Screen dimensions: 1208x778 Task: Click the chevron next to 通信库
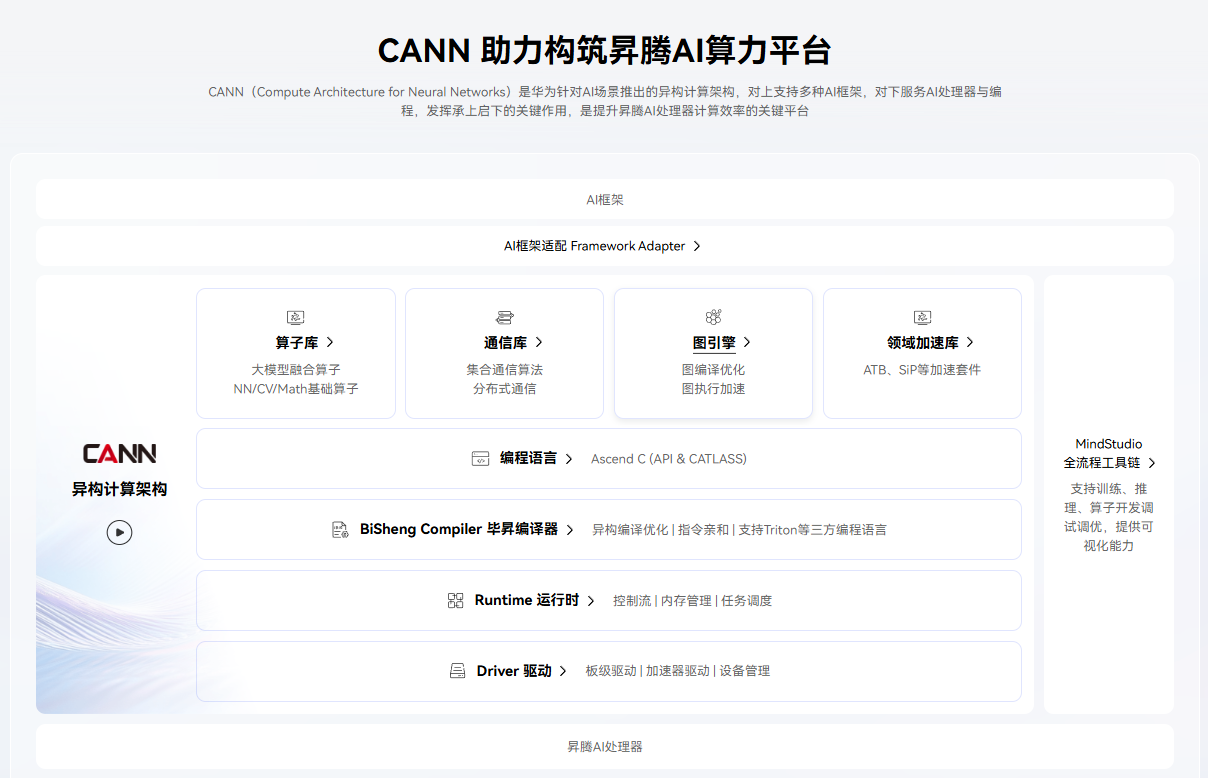pyautogui.click(x=539, y=342)
